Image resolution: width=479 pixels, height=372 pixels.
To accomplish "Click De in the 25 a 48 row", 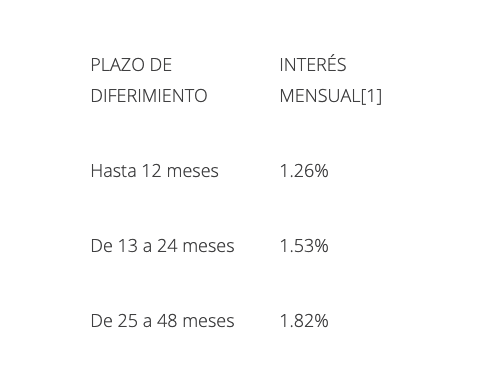I will (x=101, y=321).
